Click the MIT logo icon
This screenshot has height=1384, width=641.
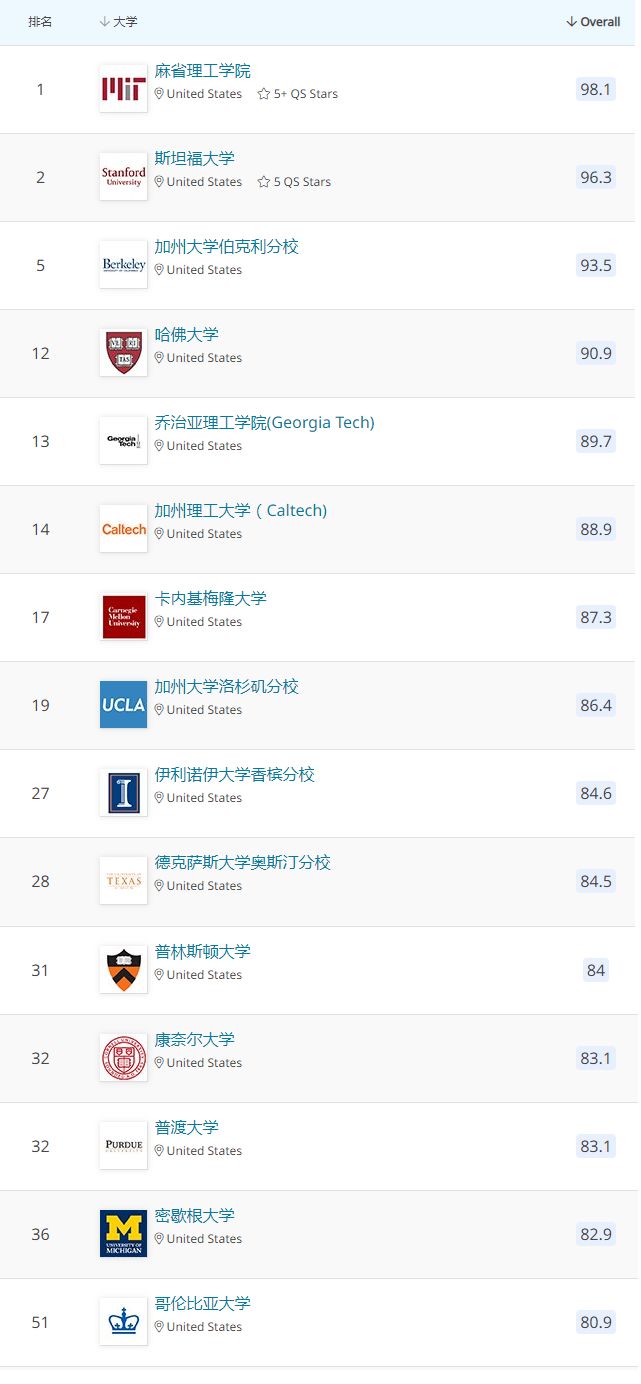tap(123, 89)
